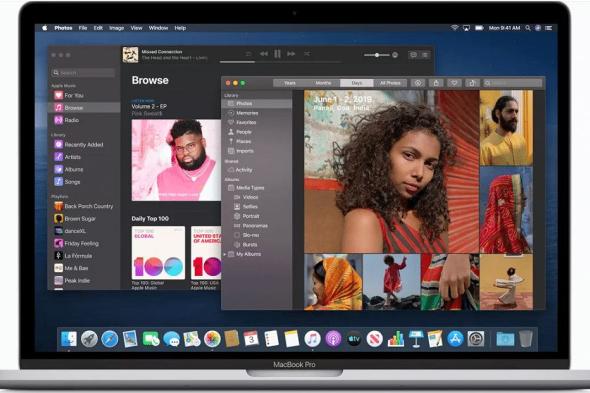This screenshot has height=393, width=590.
Task: Select Radio in Music sidebar
Action: pyautogui.click(x=84, y=120)
